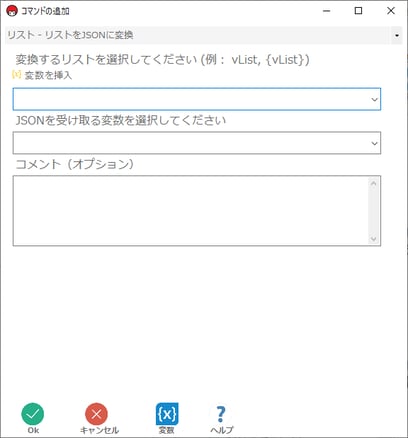Click the 変数を挿入 link
The image size is (408, 438).
click(x=48, y=75)
